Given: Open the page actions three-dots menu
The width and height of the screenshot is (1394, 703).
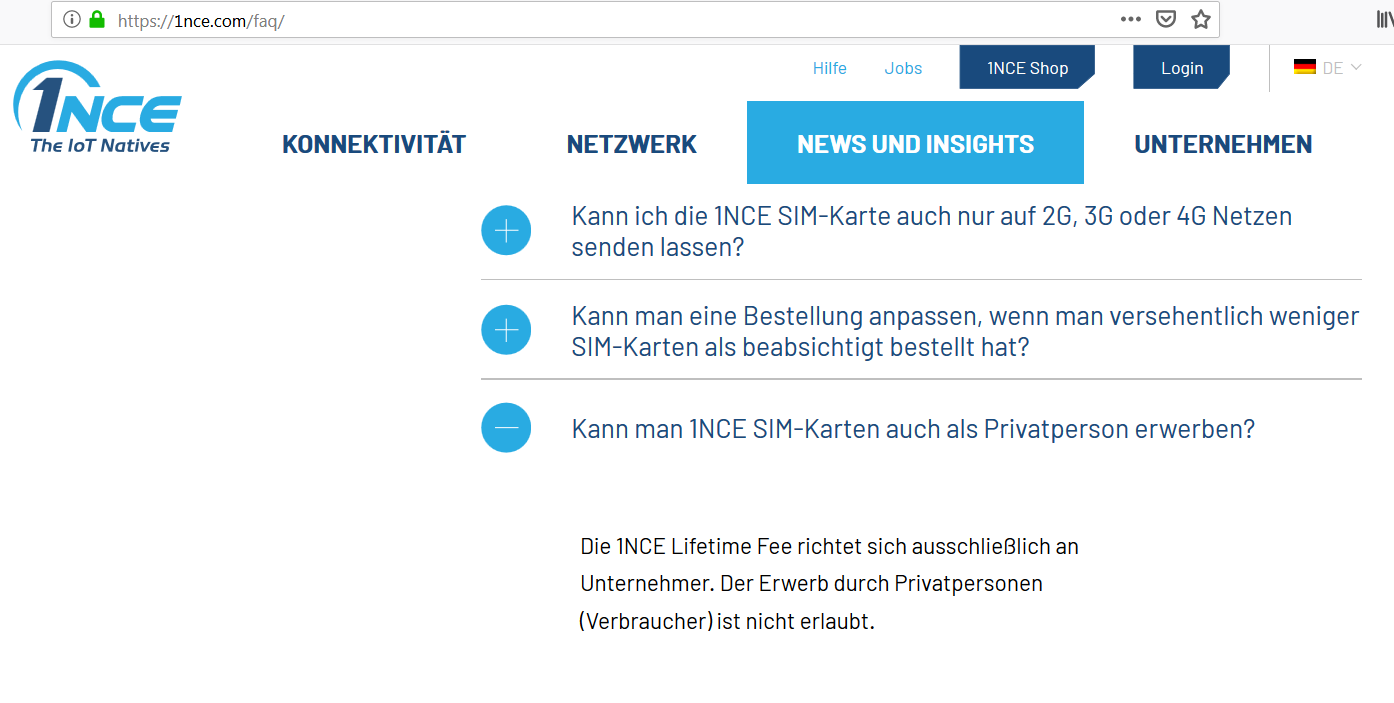Looking at the screenshot, I should [x=1131, y=19].
